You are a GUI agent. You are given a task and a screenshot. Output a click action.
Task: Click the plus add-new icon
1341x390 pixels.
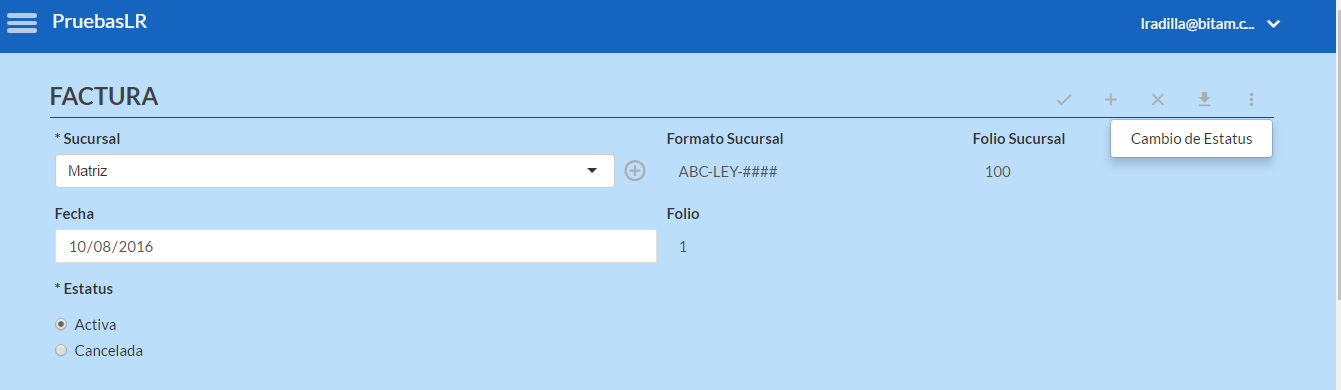[x=1110, y=99]
